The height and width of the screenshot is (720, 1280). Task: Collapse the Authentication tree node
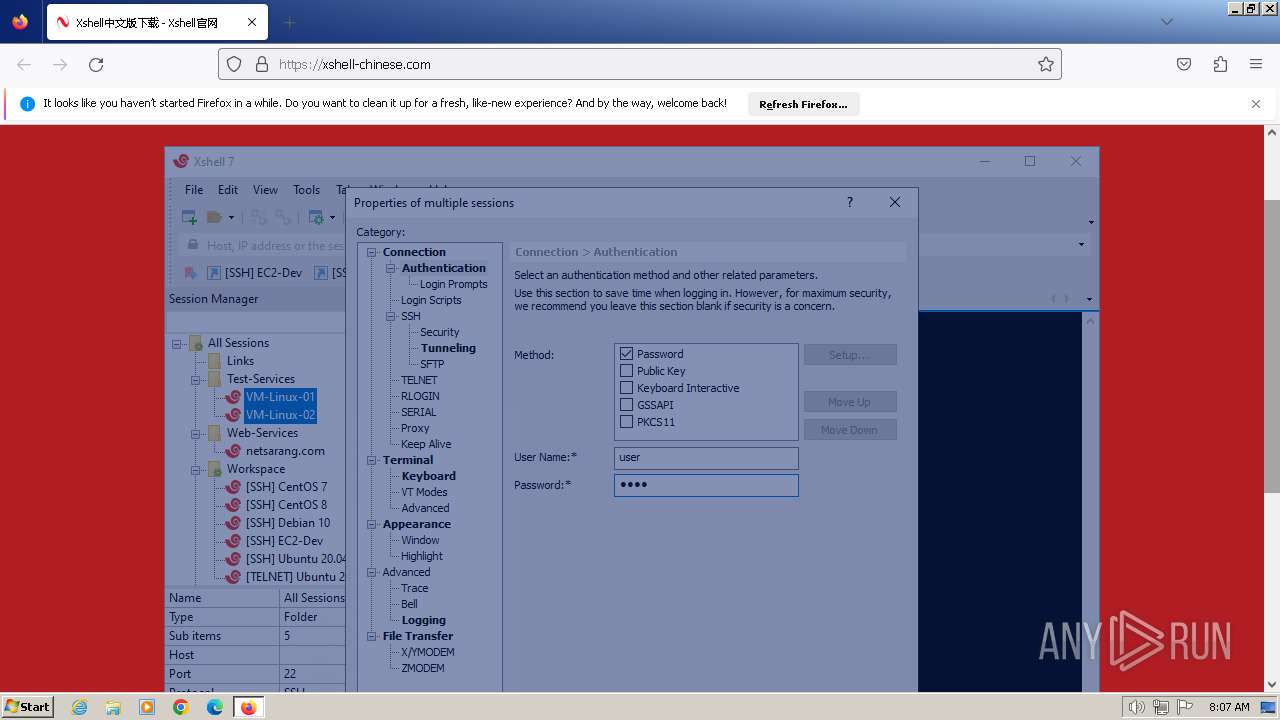(392, 268)
